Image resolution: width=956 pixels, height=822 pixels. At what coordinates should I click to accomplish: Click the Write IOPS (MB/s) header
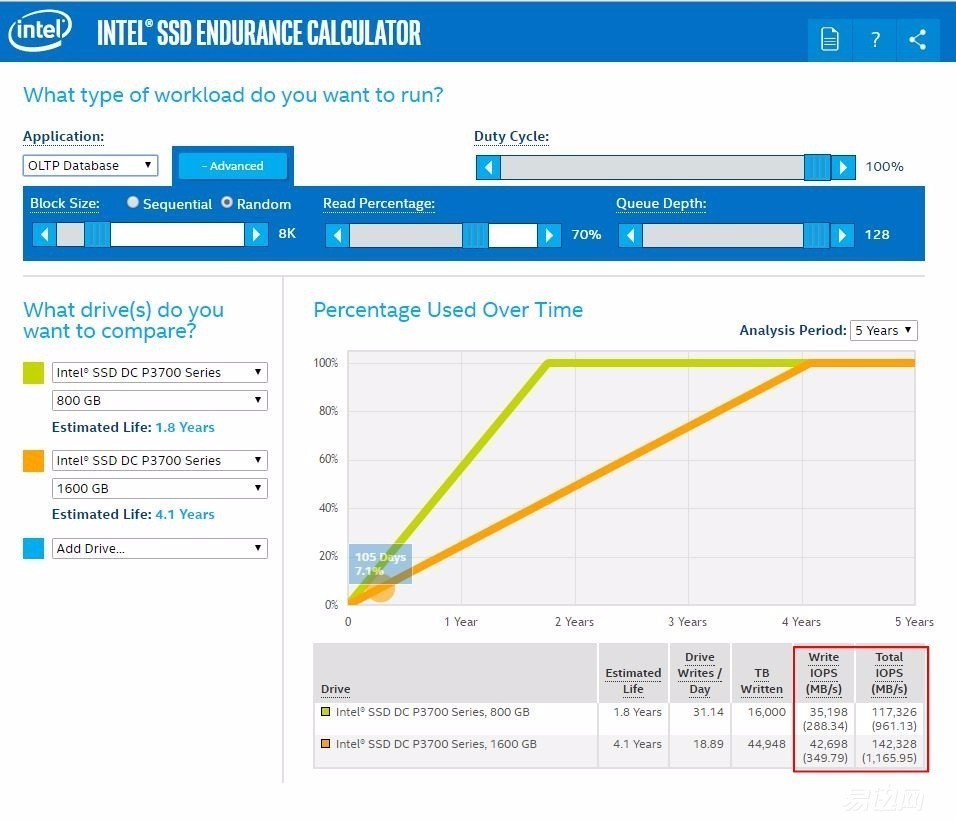824,673
